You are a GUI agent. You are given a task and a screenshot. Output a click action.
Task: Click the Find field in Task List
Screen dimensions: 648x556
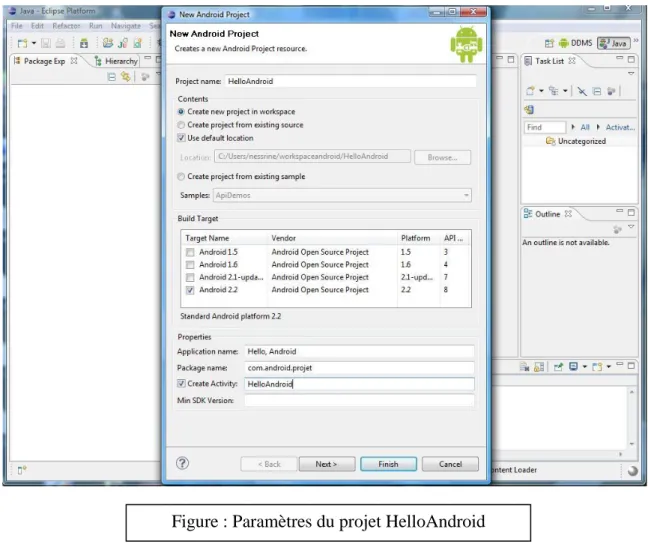[545, 127]
